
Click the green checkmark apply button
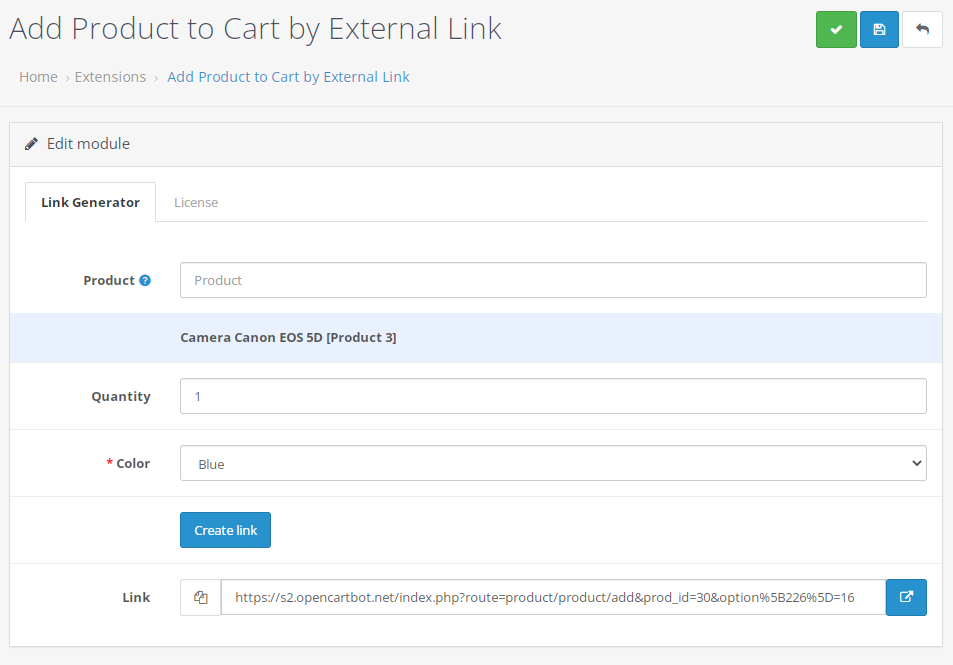coord(836,30)
